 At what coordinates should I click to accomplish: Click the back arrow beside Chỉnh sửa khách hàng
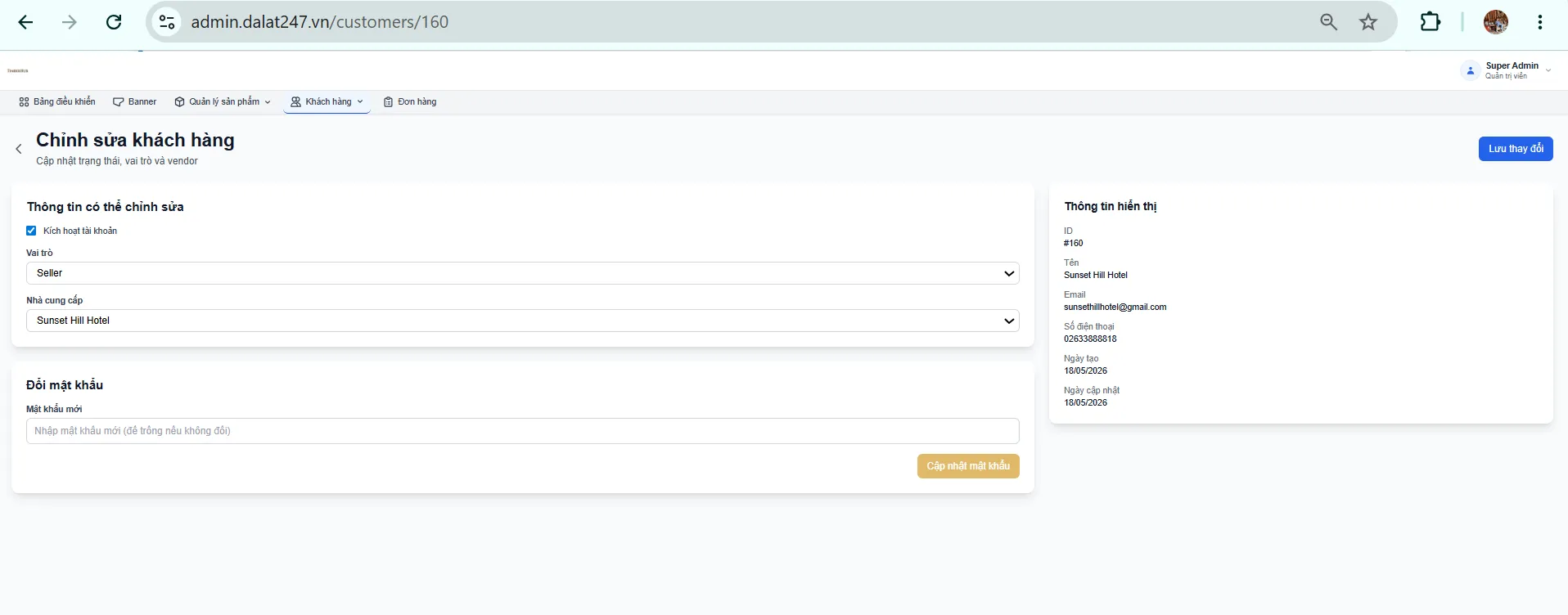[19, 149]
